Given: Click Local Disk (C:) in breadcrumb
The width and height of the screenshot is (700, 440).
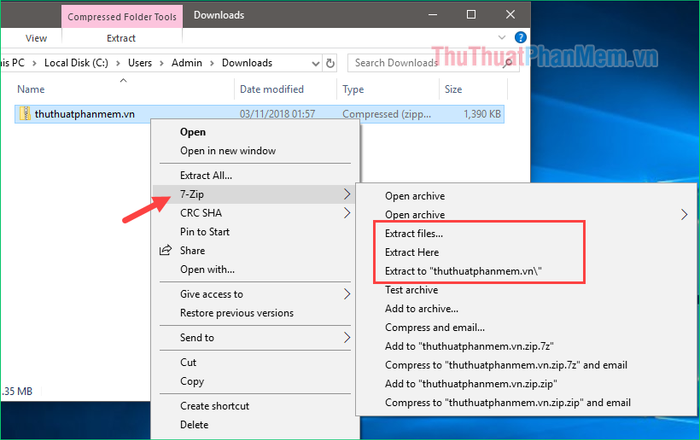Looking at the screenshot, I should click(76, 63).
